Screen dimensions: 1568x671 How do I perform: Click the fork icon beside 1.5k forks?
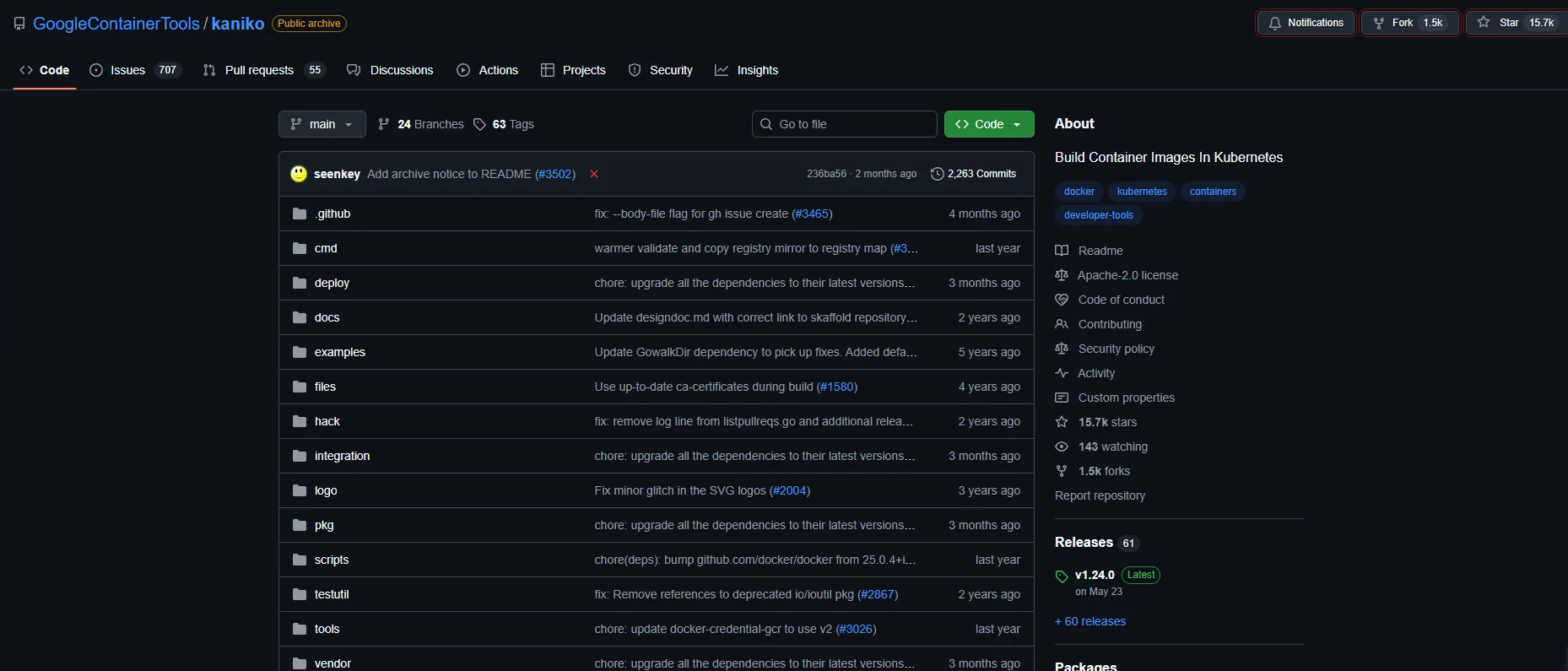click(x=1062, y=471)
